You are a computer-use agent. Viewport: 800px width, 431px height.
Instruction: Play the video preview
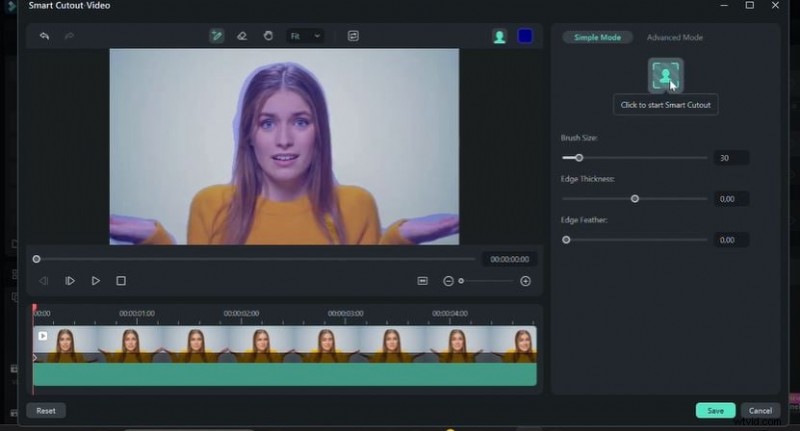click(x=95, y=281)
